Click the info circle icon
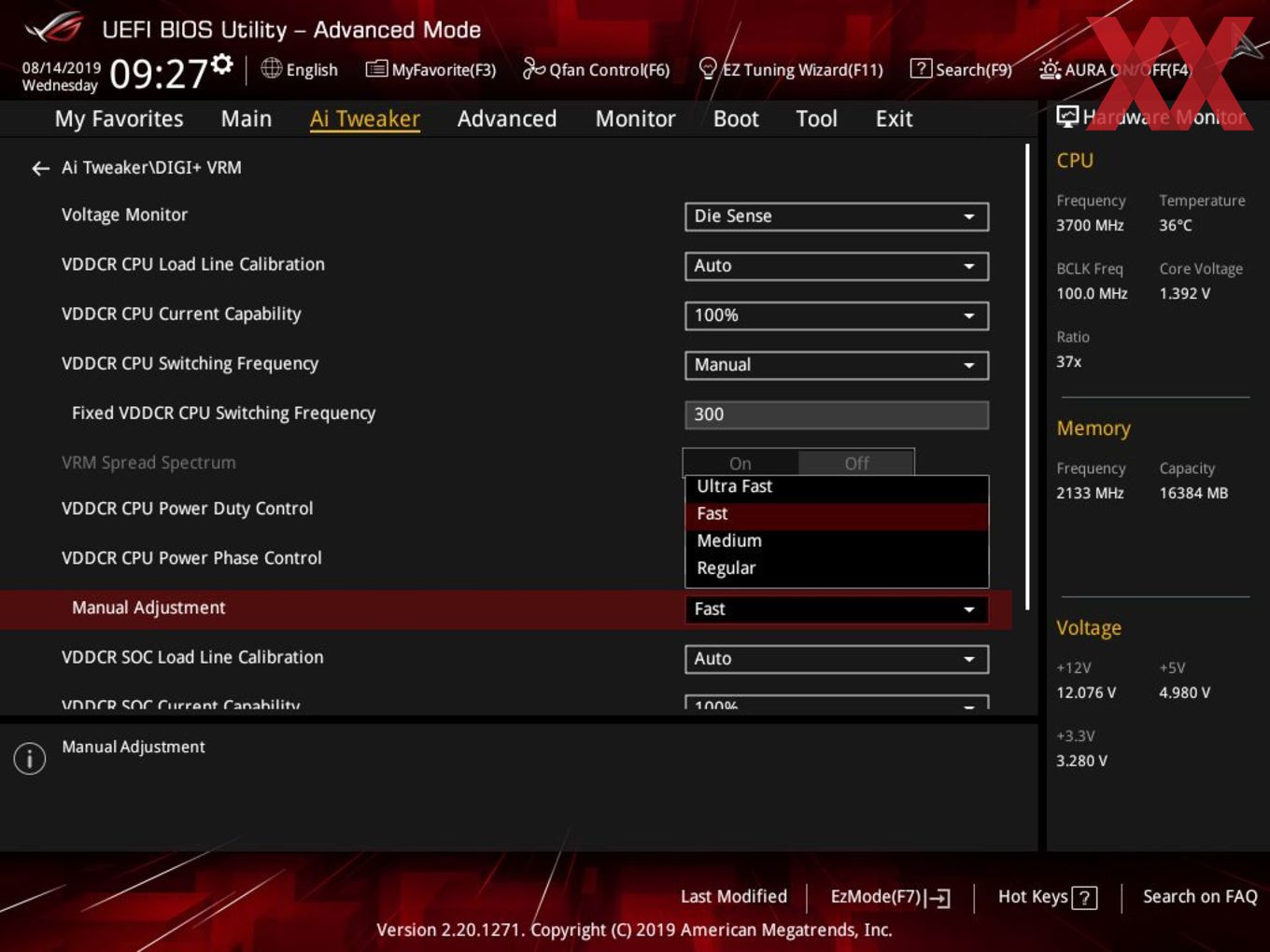Image resolution: width=1270 pixels, height=952 pixels. click(x=30, y=758)
